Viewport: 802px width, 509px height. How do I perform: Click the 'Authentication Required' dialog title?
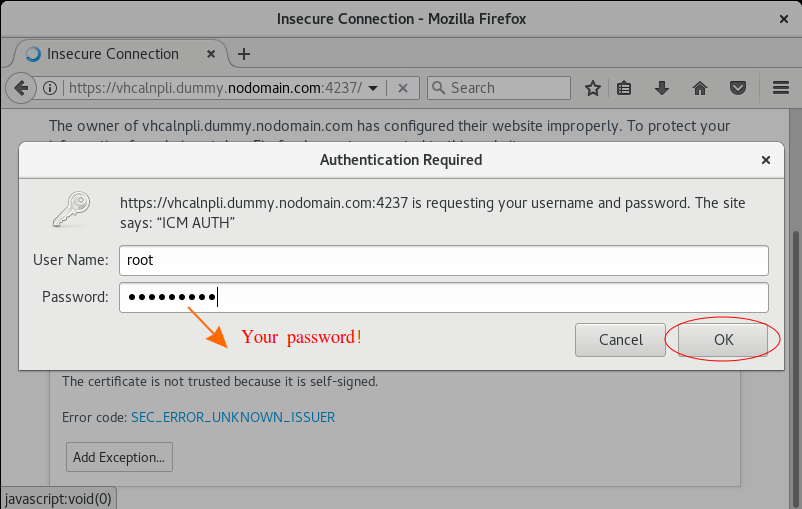pos(401,160)
